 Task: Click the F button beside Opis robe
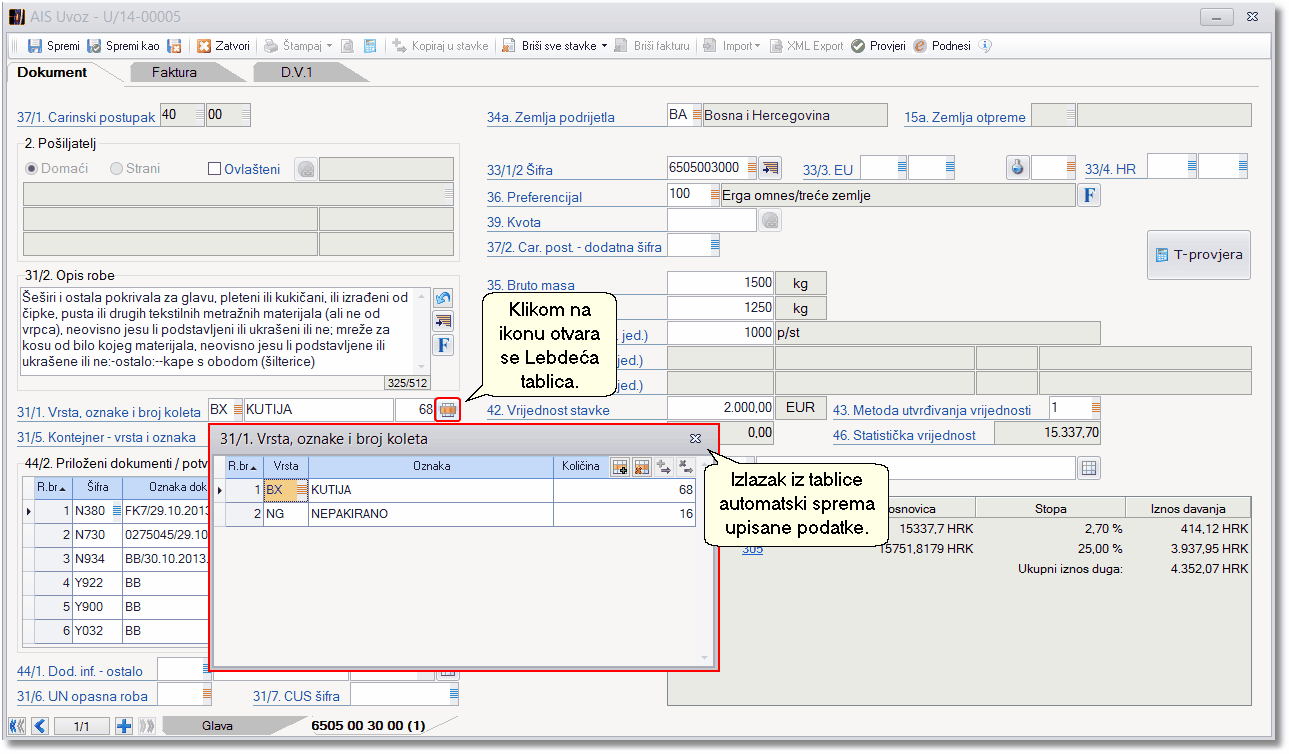click(443, 345)
